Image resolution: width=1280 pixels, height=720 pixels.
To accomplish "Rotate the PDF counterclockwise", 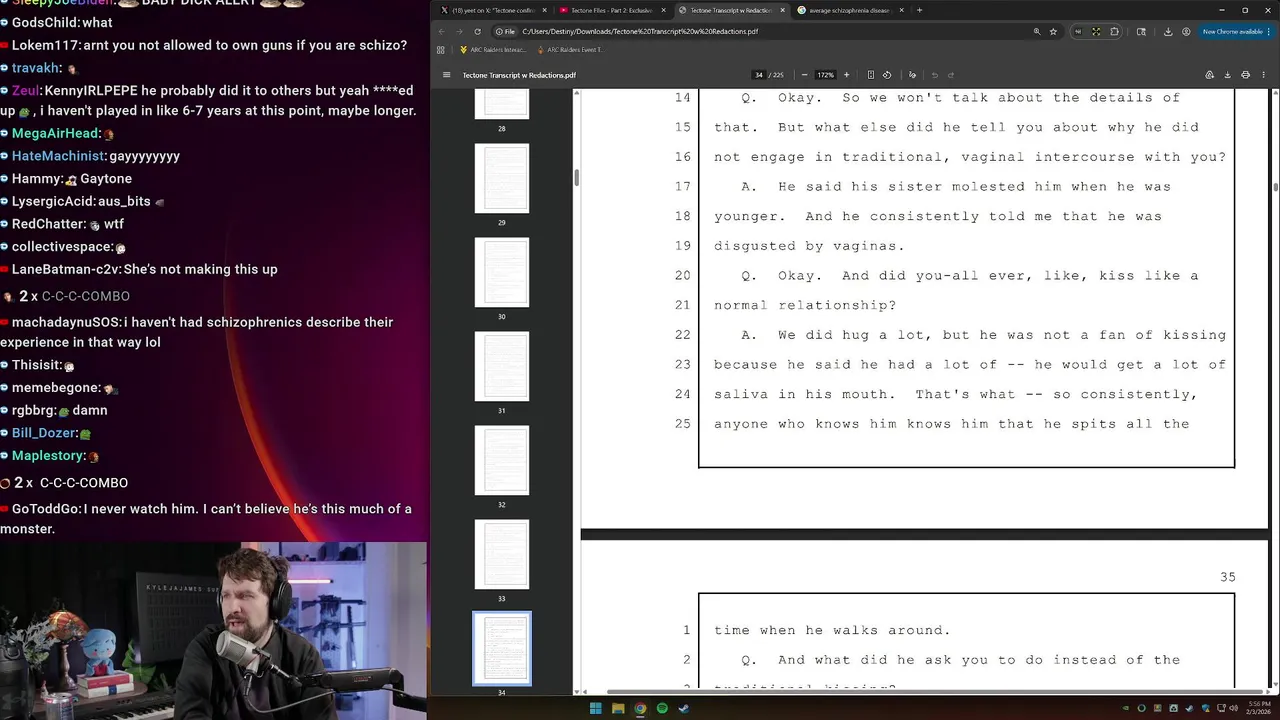I will point(887,75).
